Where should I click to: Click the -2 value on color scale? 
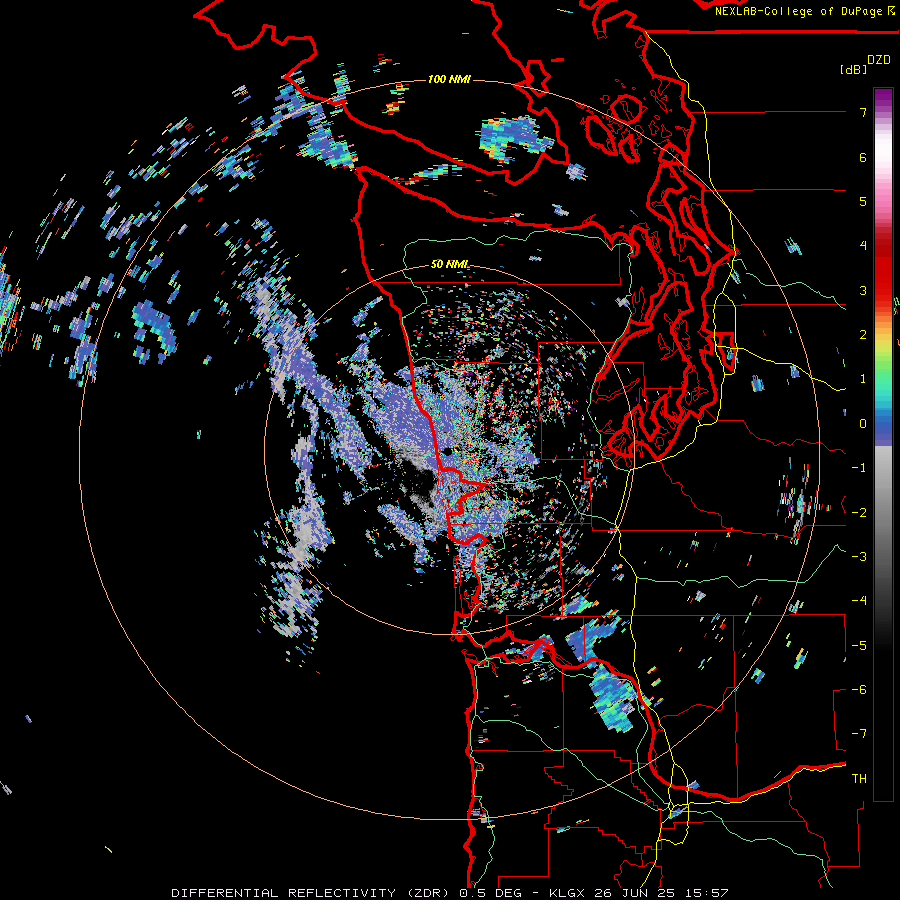[859, 513]
